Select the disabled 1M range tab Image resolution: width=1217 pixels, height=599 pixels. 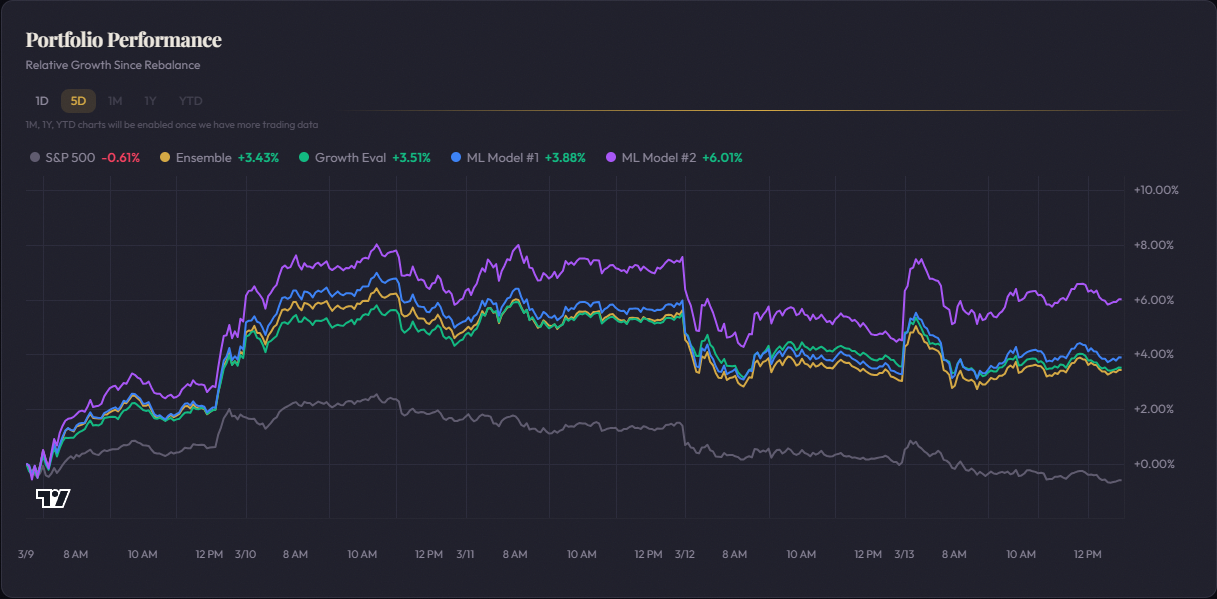(114, 100)
